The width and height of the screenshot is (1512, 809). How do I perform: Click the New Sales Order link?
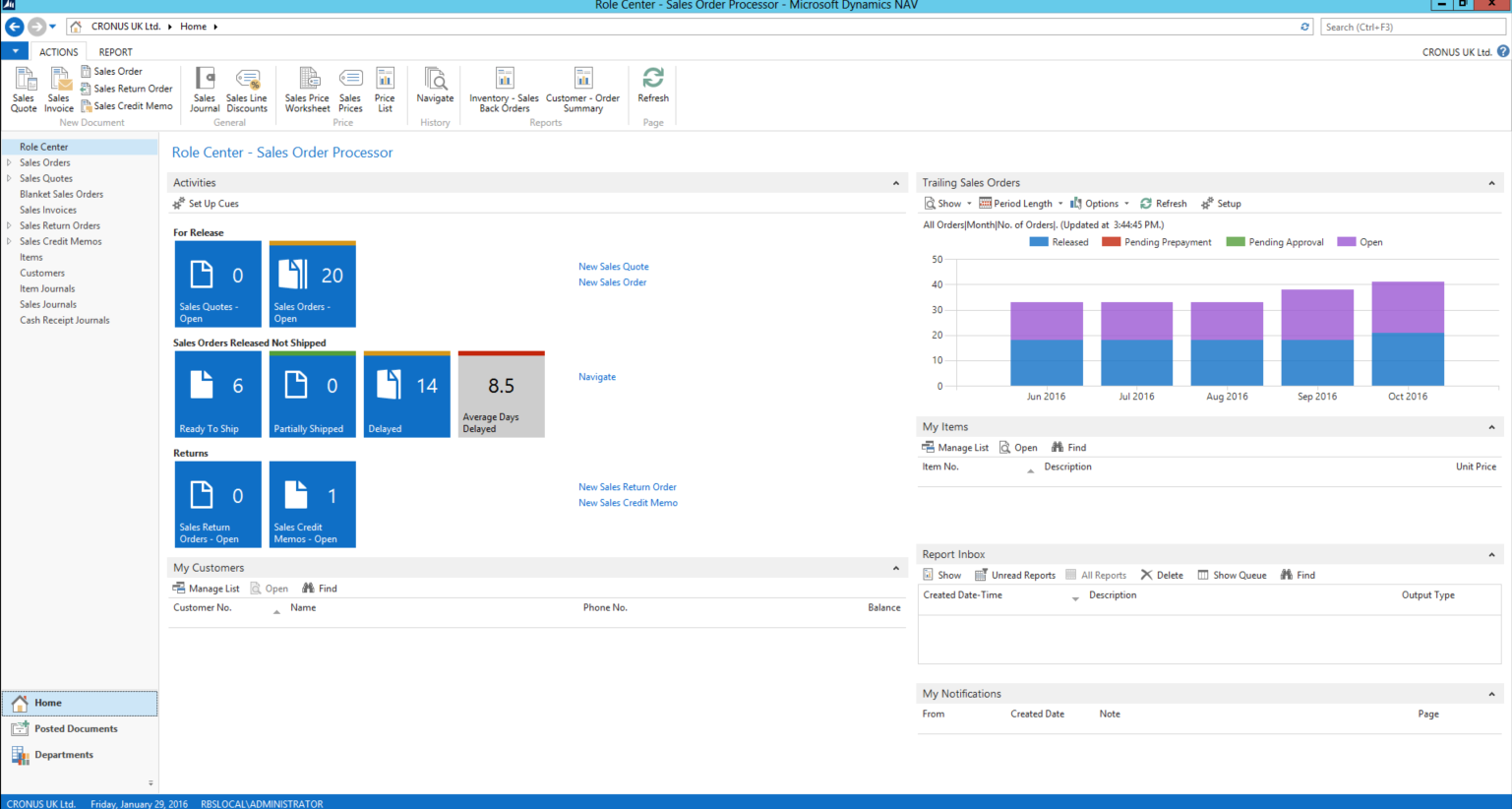click(612, 282)
